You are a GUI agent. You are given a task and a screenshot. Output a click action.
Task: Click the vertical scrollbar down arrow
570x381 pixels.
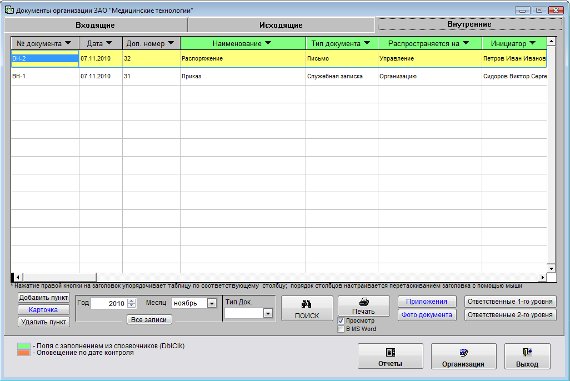tap(551, 269)
